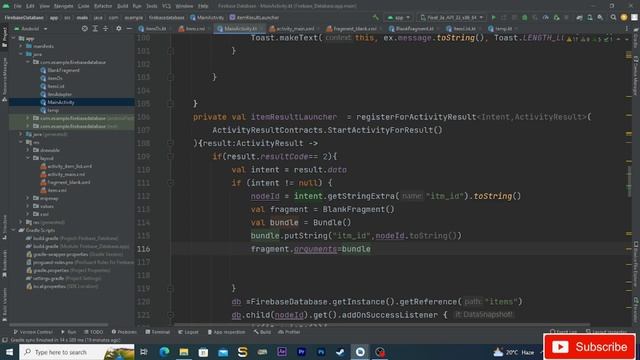The height and width of the screenshot is (360, 640).
Task: Expand the manifests folder
Action: point(21,47)
